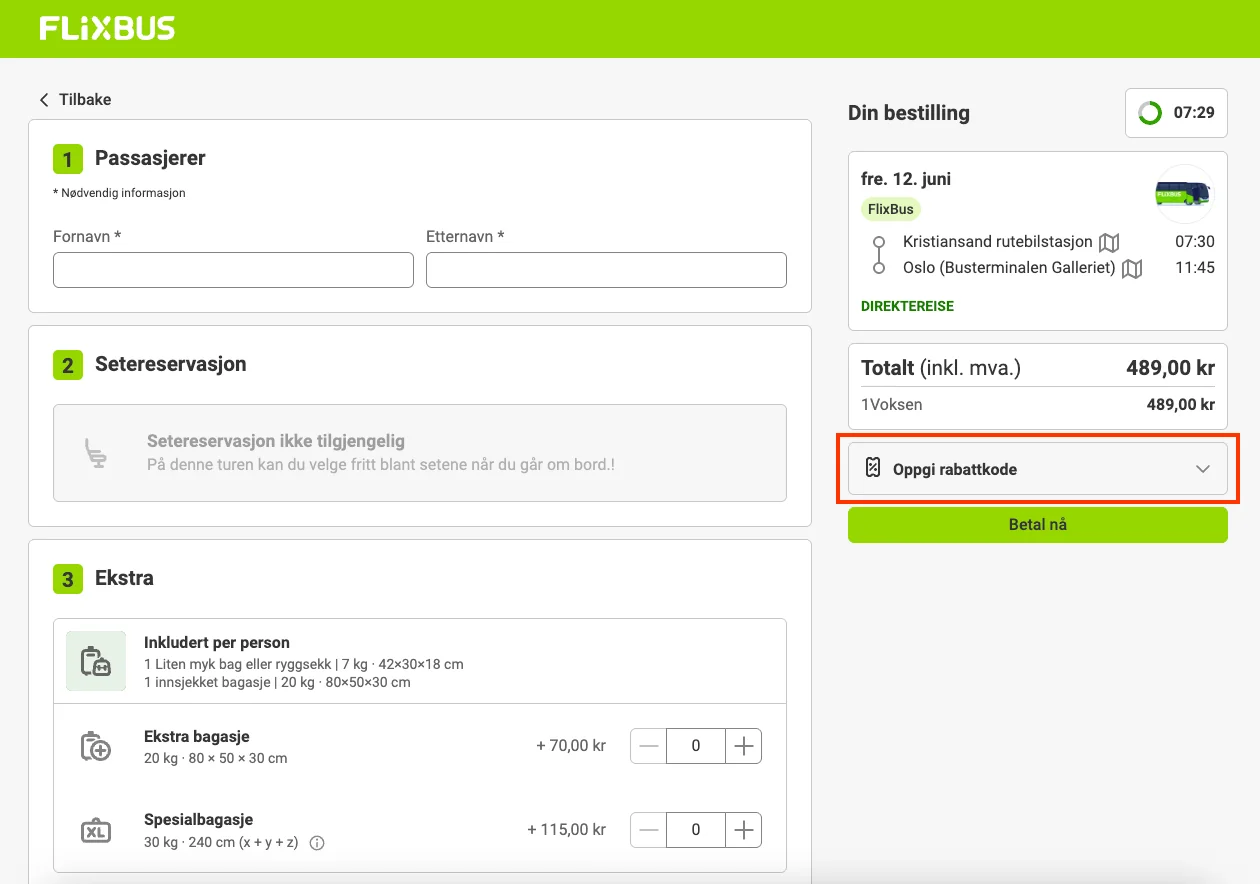Increase Ekstra bagasje quantity with plus
Screen dimensions: 1260x884
[744, 746]
